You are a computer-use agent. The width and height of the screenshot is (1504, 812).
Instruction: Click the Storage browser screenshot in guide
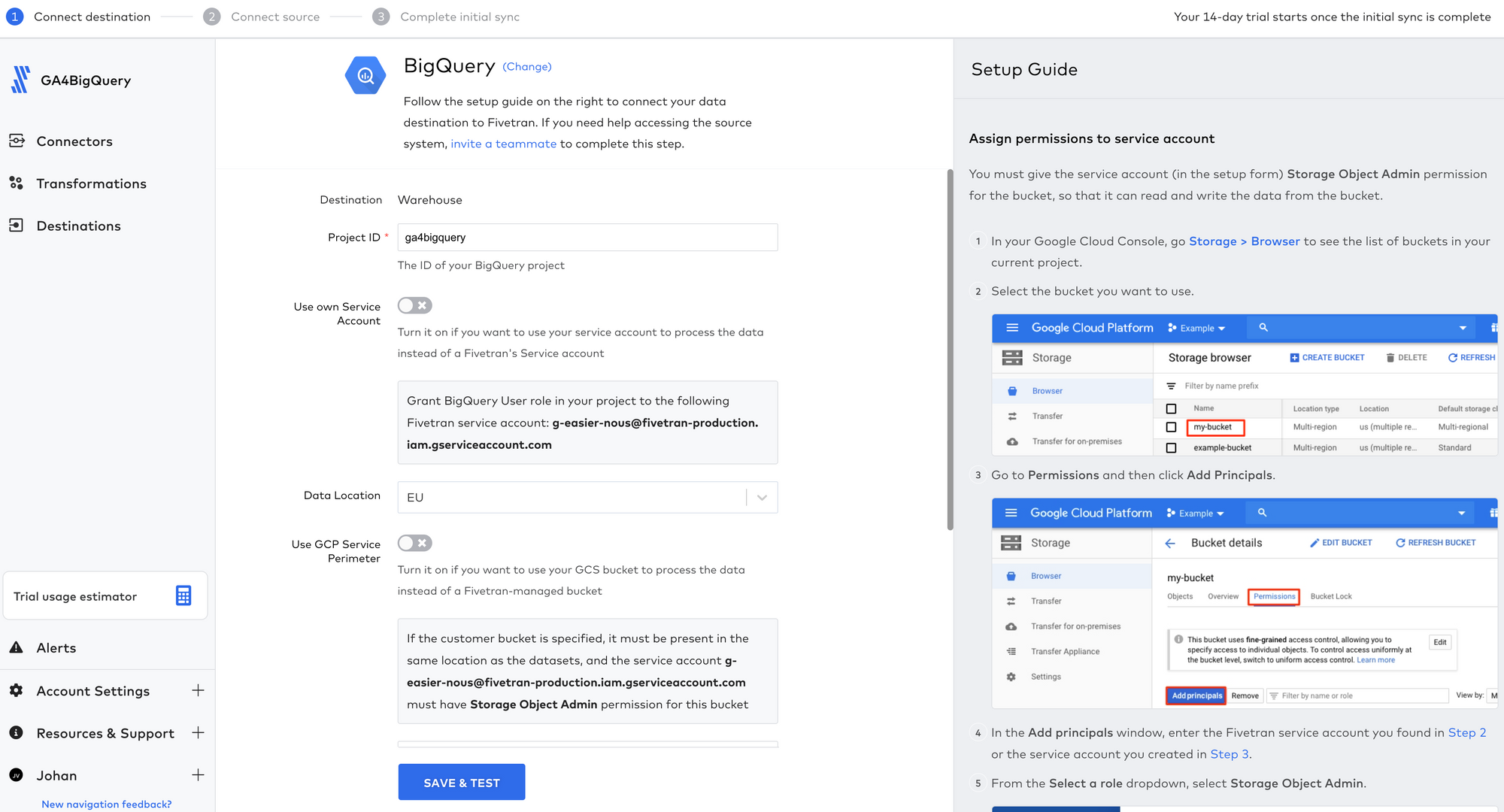tap(1245, 385)
